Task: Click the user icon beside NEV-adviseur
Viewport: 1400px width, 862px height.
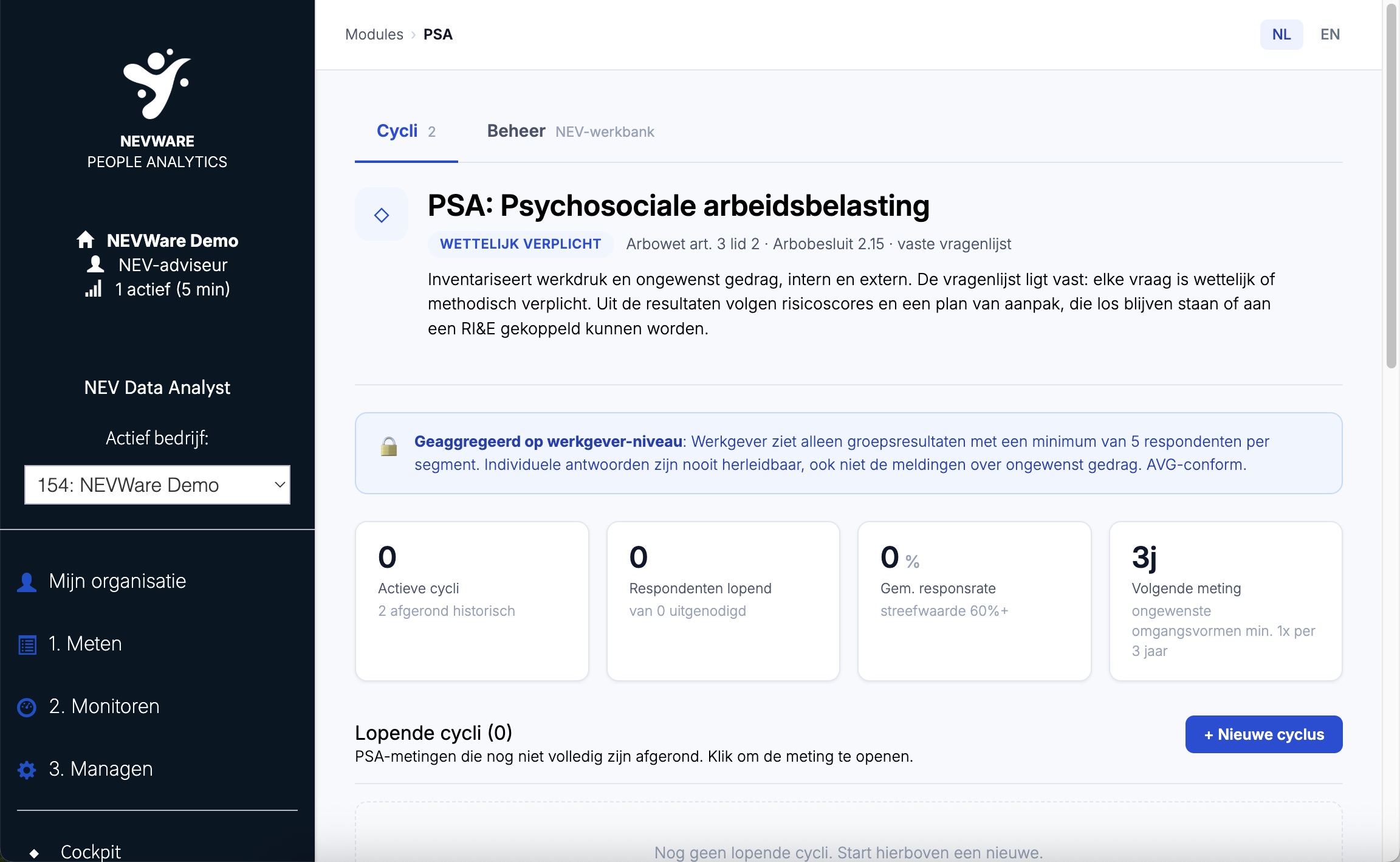Action: (x=95, y=264)
